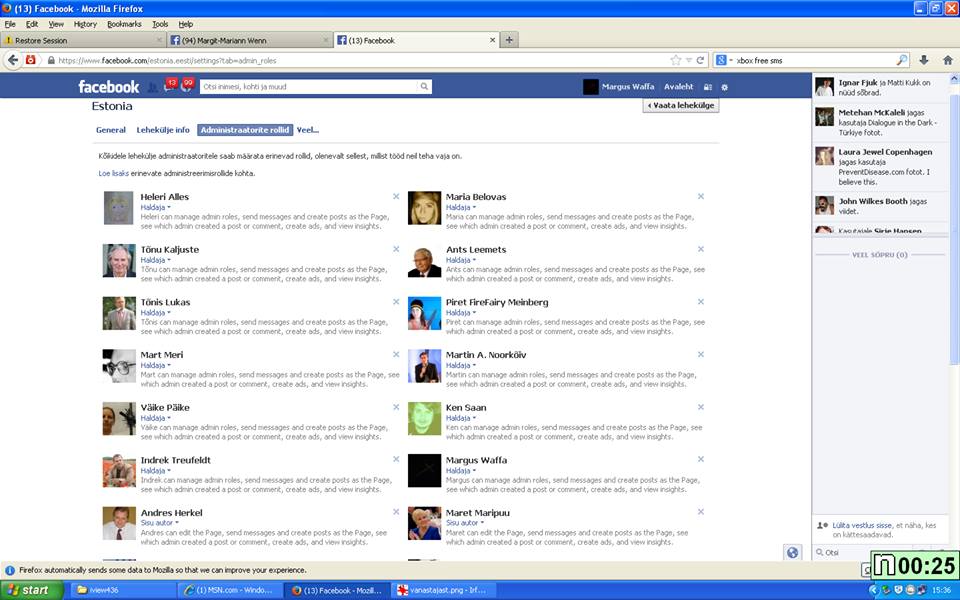Switch to the Restore Session browser tab

click(83, 40)
